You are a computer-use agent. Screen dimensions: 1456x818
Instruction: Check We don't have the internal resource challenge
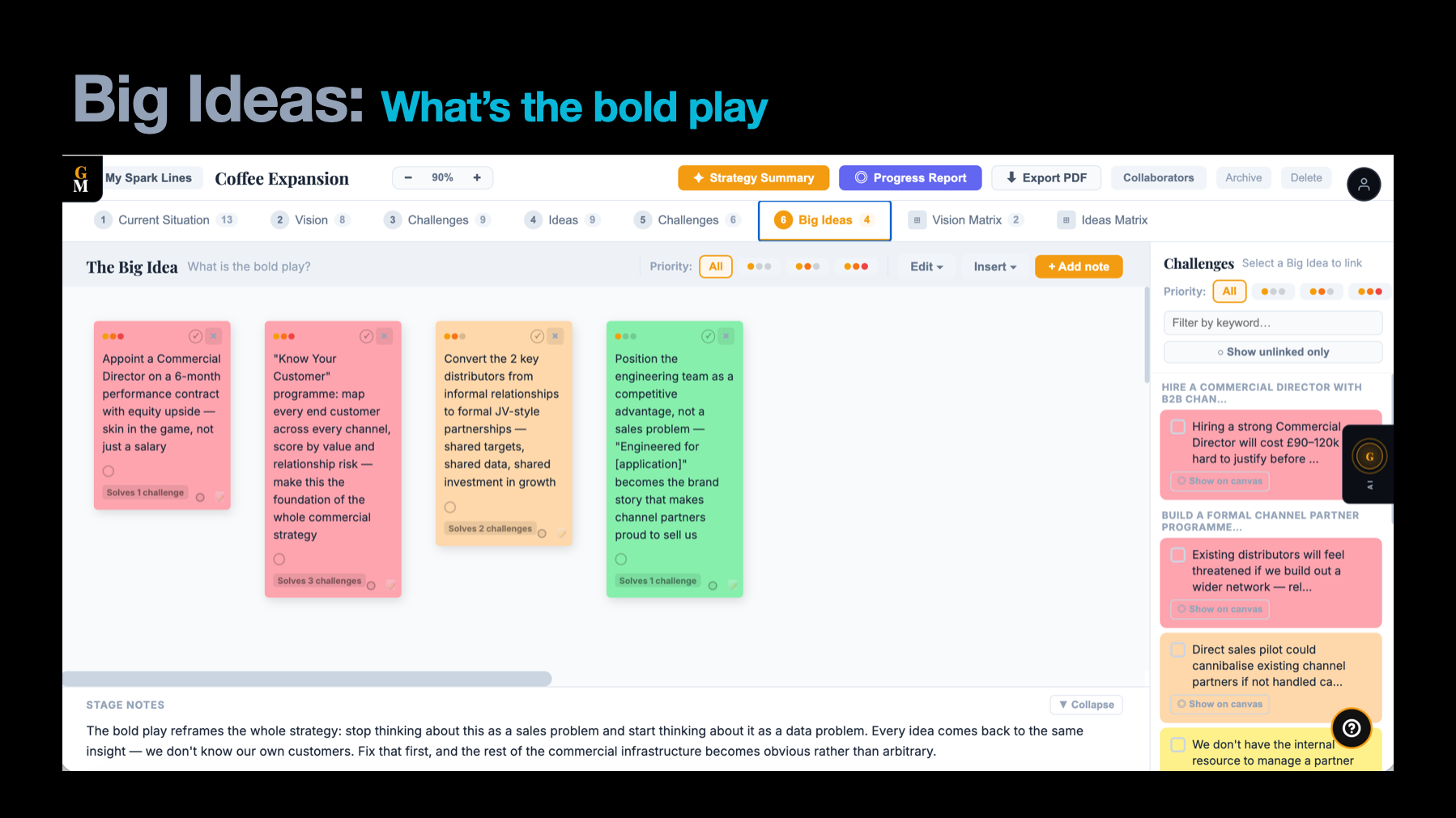tap(1178, 744)
